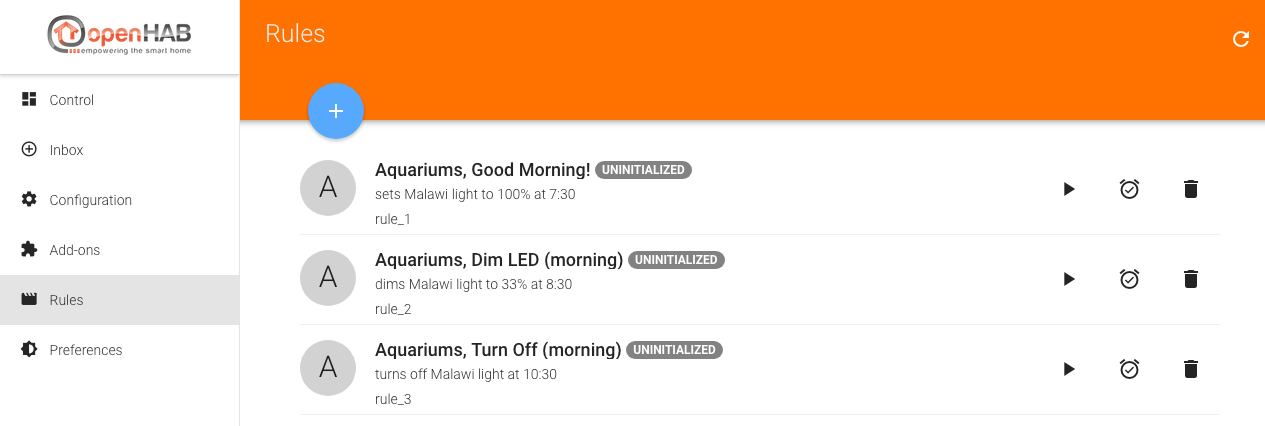This screenshot has height=426, width=1265.
Task: Run the Aquariums, Good Morning! rule now
Action: (x=1069, y=189)
